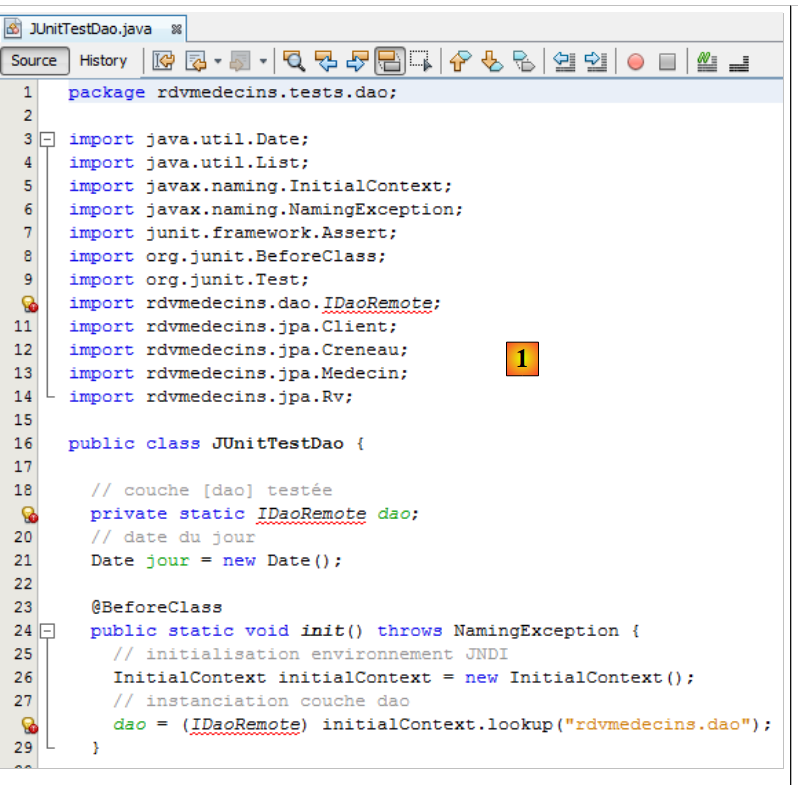Select the JUnitTestDao.java editor tab
Viewport: 798px width, 785px height.
click(x=90, y=30)
